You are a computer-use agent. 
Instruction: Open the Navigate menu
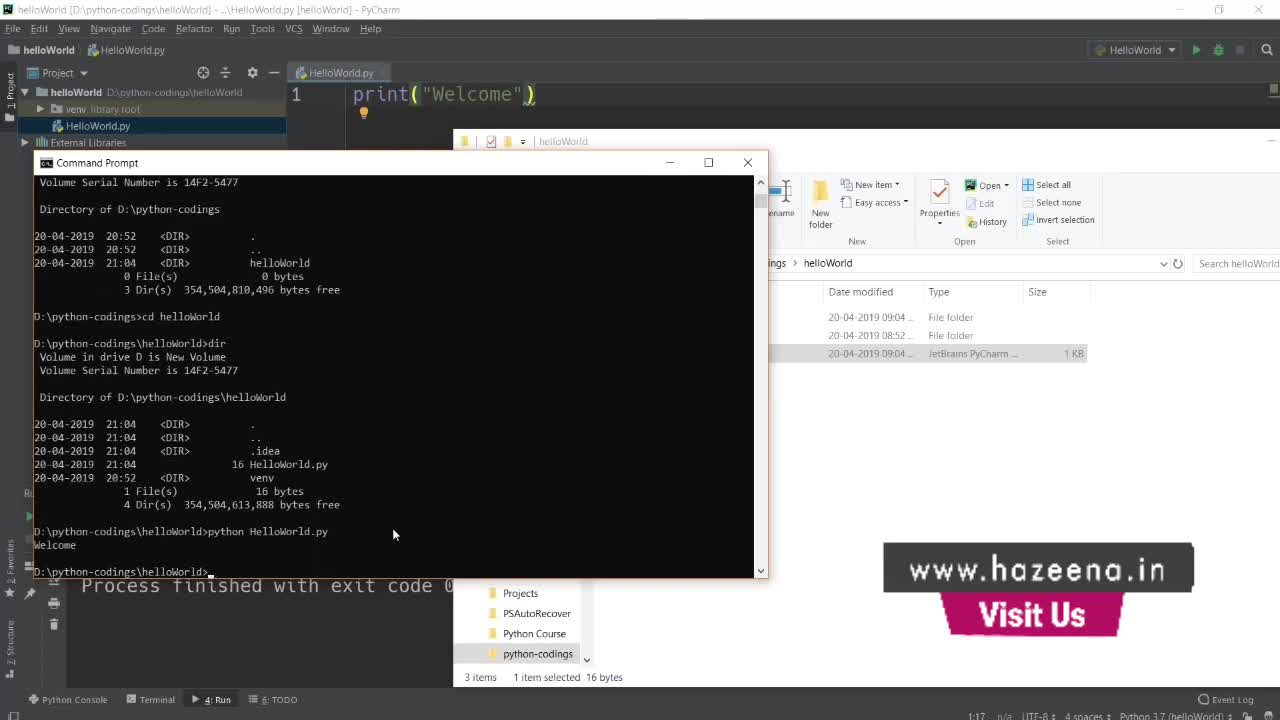pyautogui.click(x=110, y=29)
